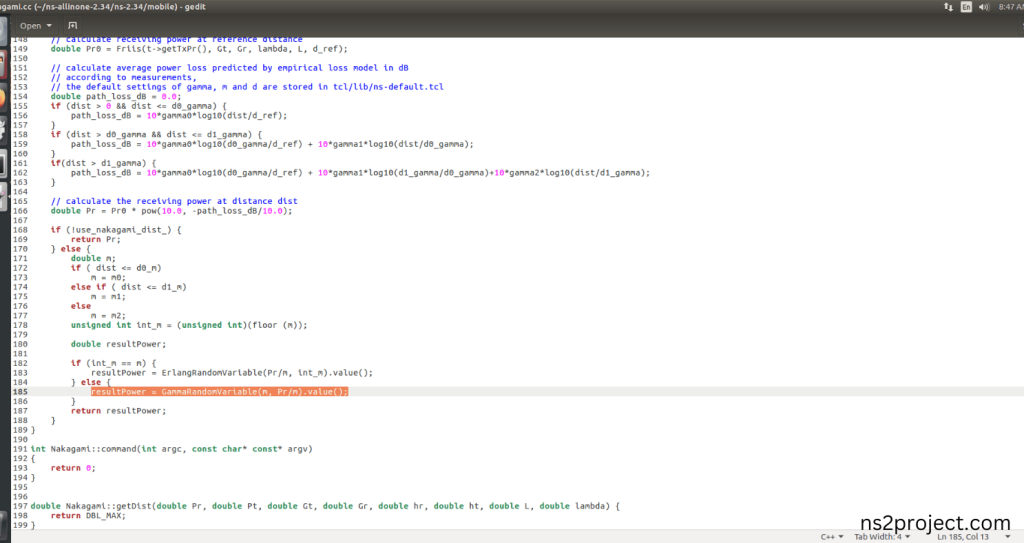Click 'int Nakagami::command' function signature
This screenshot has width=1024, height=543.
(171, 449)
